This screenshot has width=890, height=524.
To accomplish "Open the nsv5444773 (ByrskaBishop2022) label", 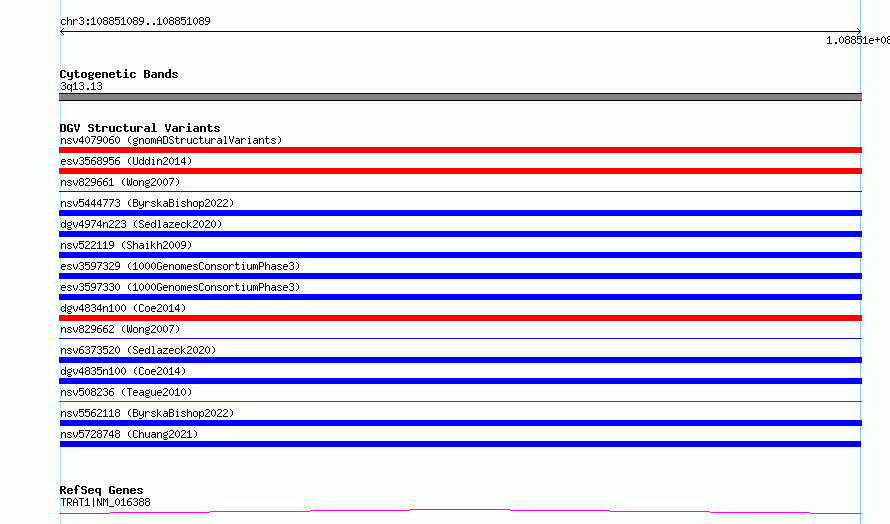I will click(x=147, y=203).
